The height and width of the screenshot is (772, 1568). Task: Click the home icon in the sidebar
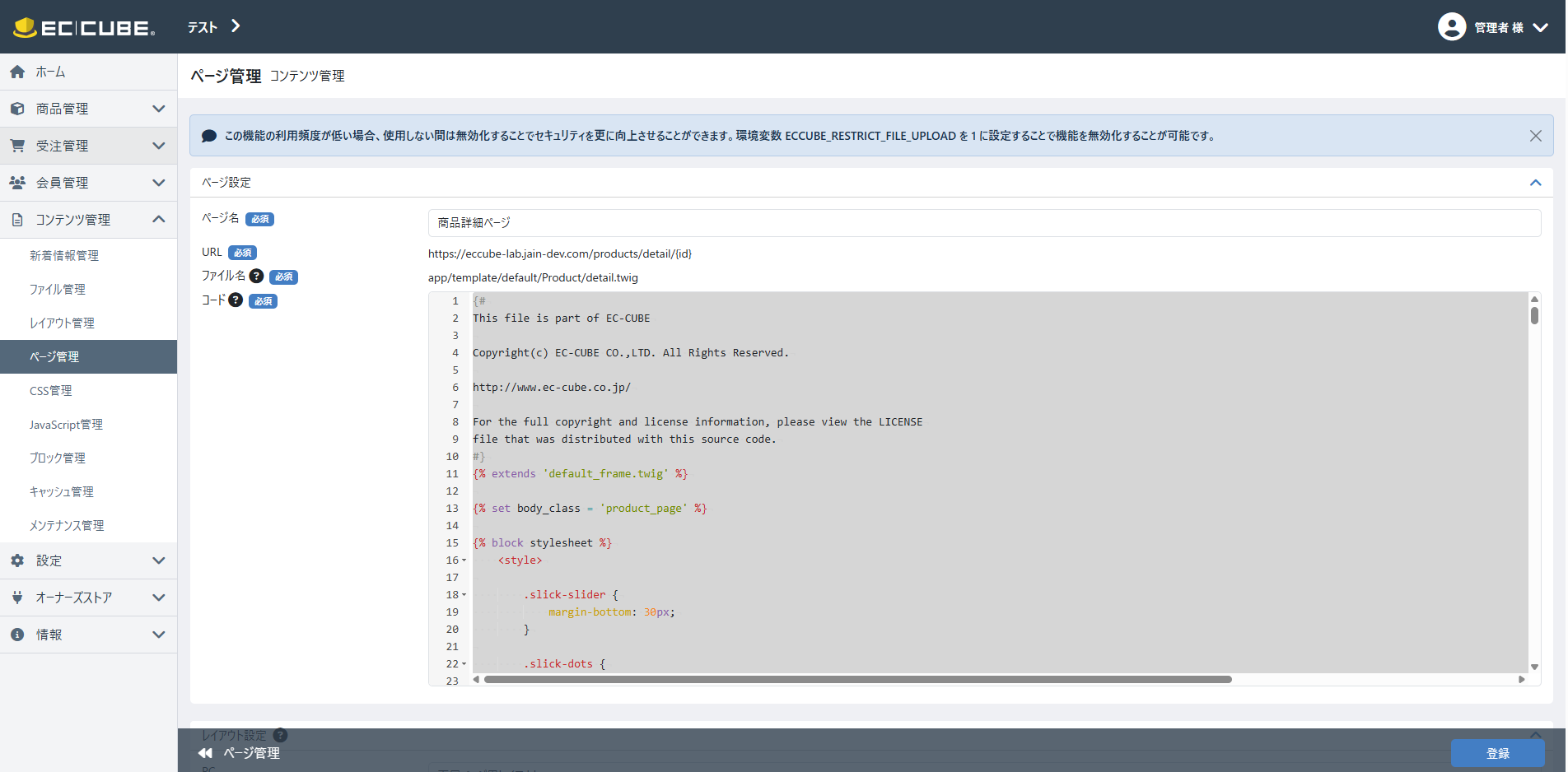tap(17, 72)
